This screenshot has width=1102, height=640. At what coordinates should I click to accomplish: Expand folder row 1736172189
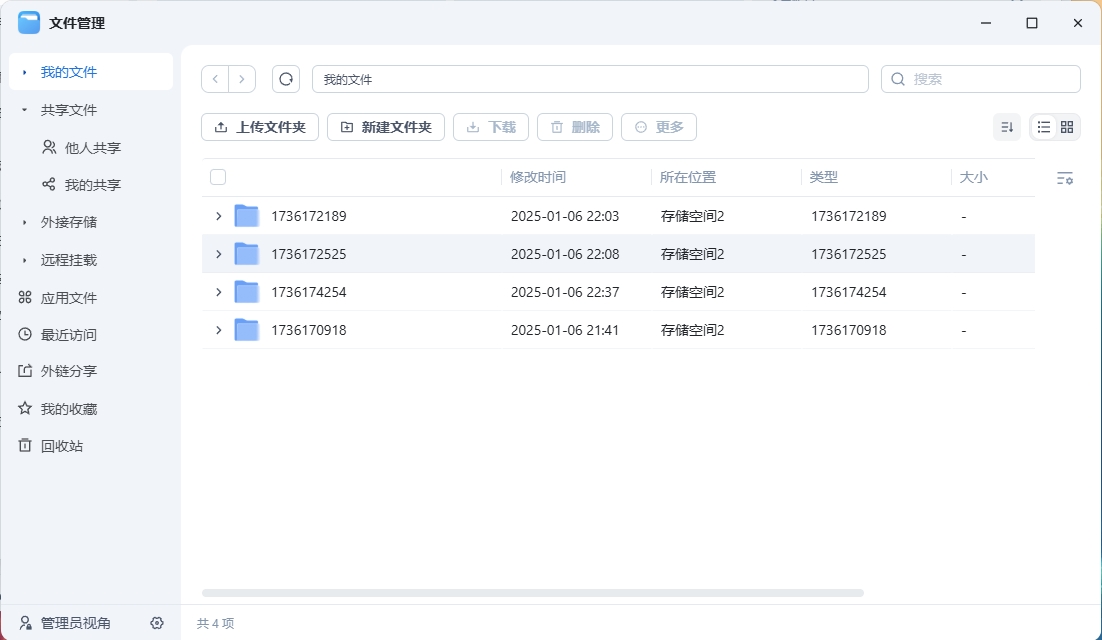pos(219,216)
